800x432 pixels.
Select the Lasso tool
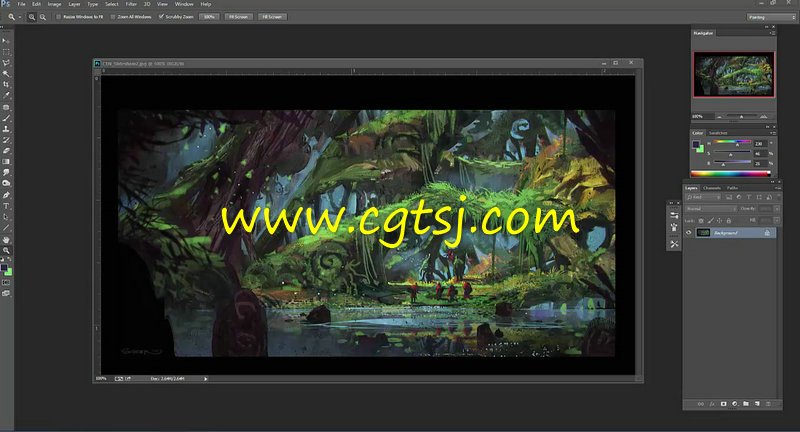point(6,63)
